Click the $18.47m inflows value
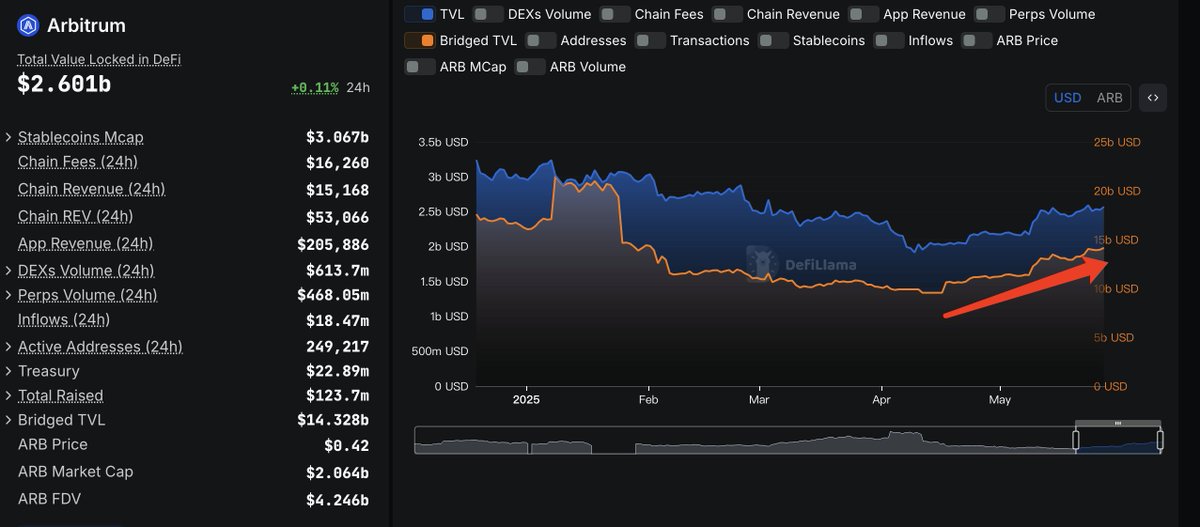This screenshot has height=527, width=1200. tap(338, 320)
